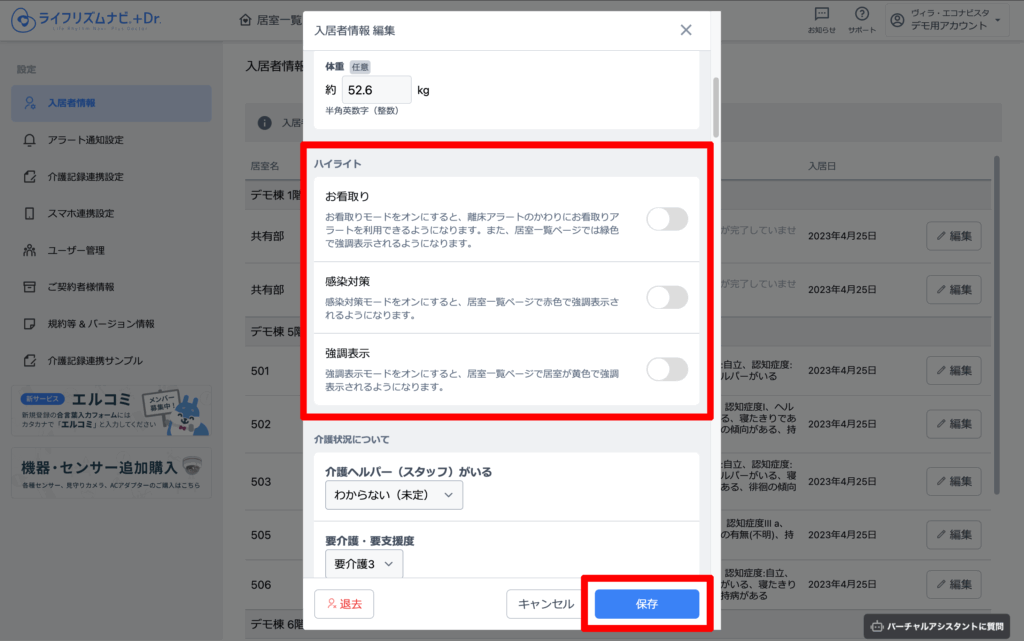Switch on the 強調表示 toggle
The height and width of the screenshot is (641, 1024).
[x=667, y=369]
